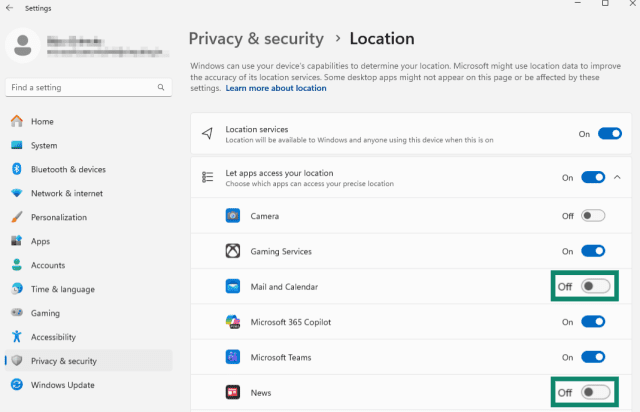Toggle Let apps access your location

(593, 177)
